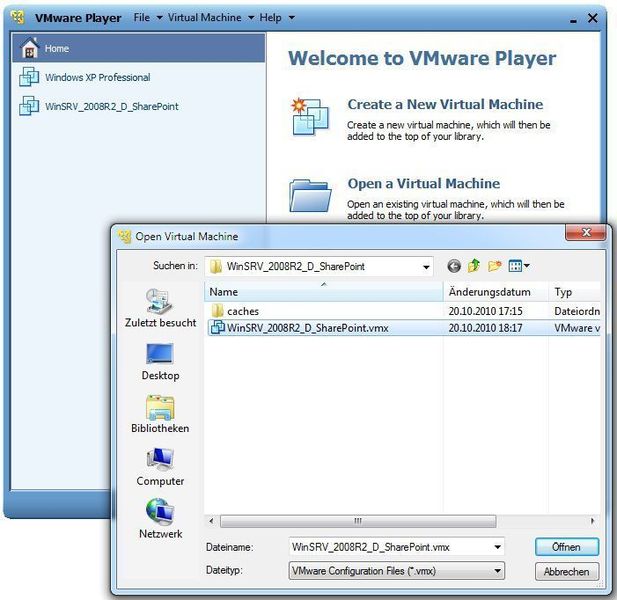Click the Windows XP Professional VM icon
Image resolution: width=617 pixels, height=600 pixels.
(29, 77)
